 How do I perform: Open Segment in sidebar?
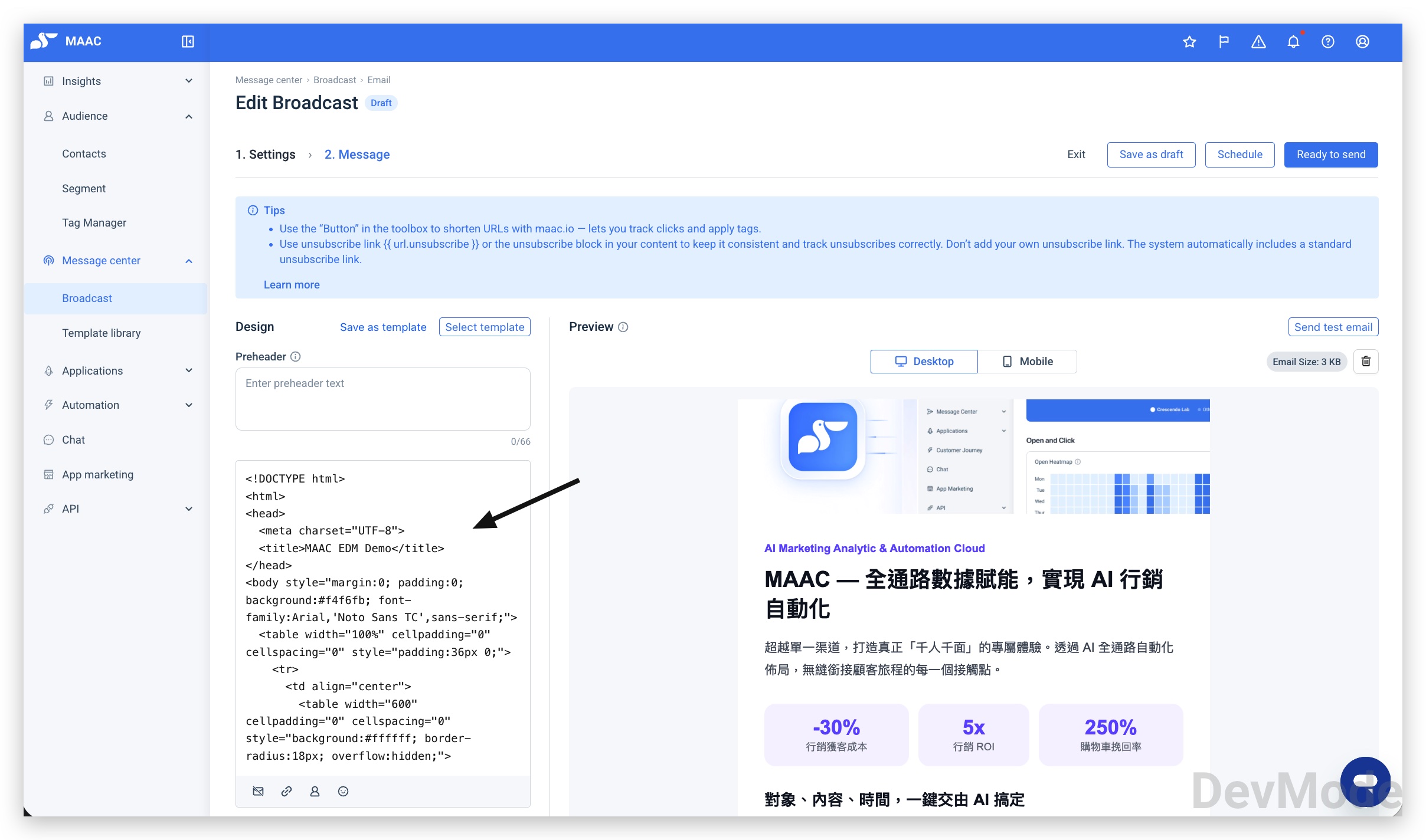(x=83, y=189)
